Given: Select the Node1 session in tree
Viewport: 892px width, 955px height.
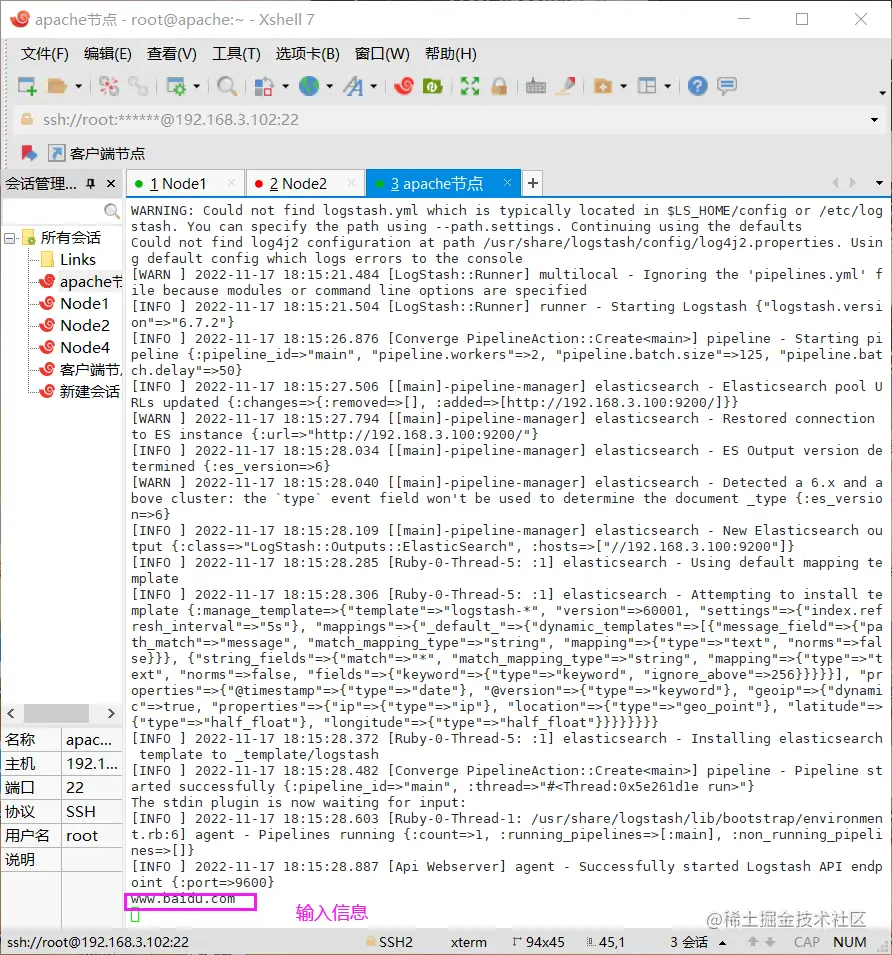Looking at the screenshot, I should click(74, 303).
